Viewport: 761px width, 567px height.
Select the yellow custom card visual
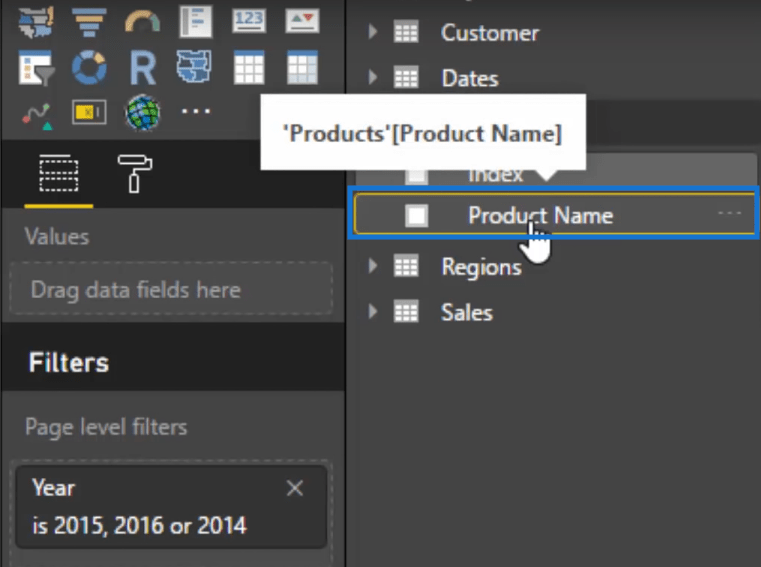tap(89, 113)
